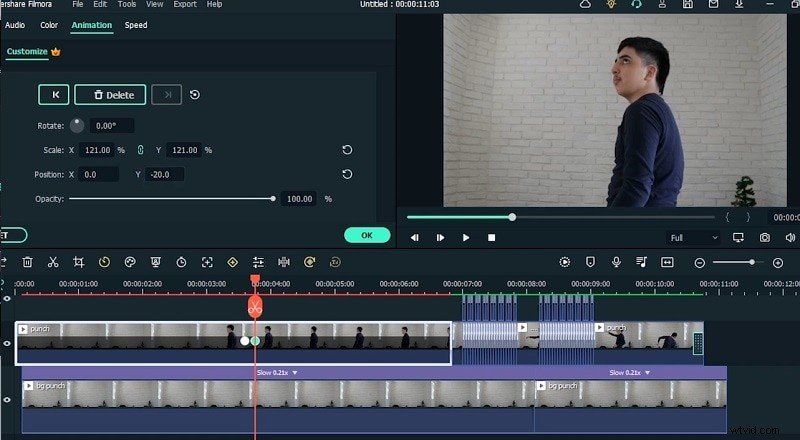The image size is (800, 440).
Task: Open the edit adjustments sliders icon
Action: (258, 262)
